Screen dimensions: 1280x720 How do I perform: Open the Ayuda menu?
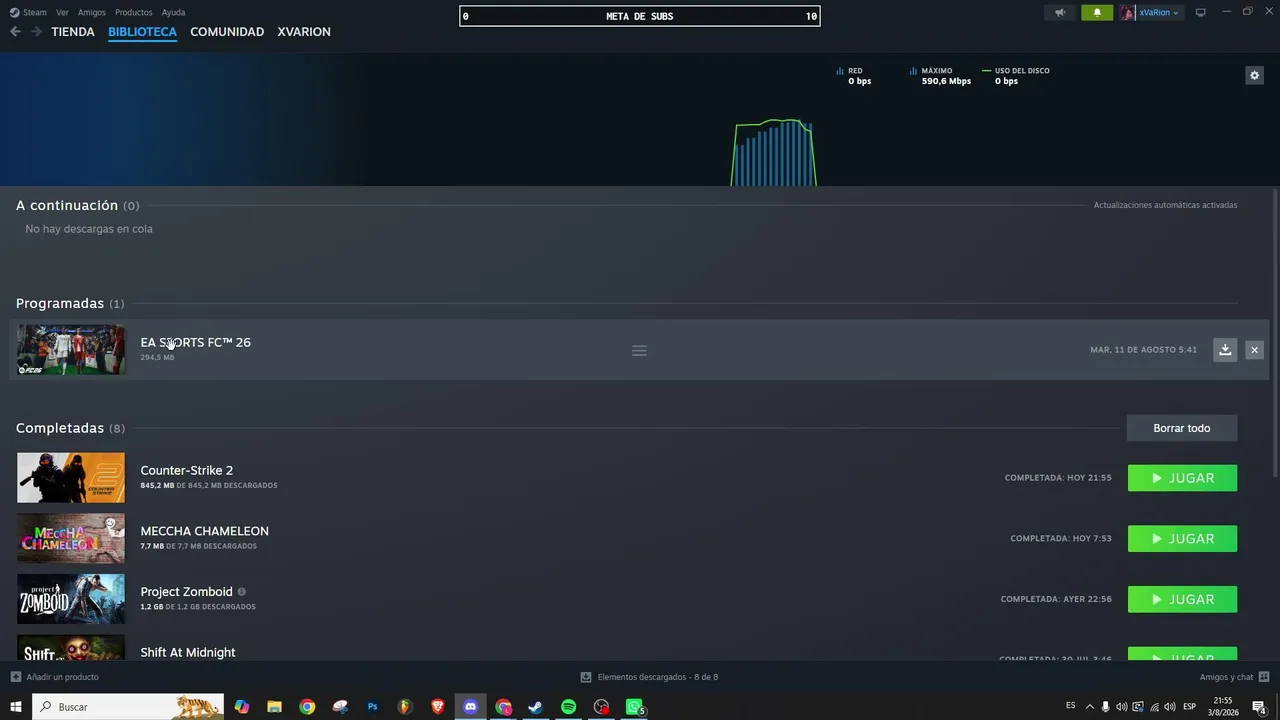[x=173, y=13]
